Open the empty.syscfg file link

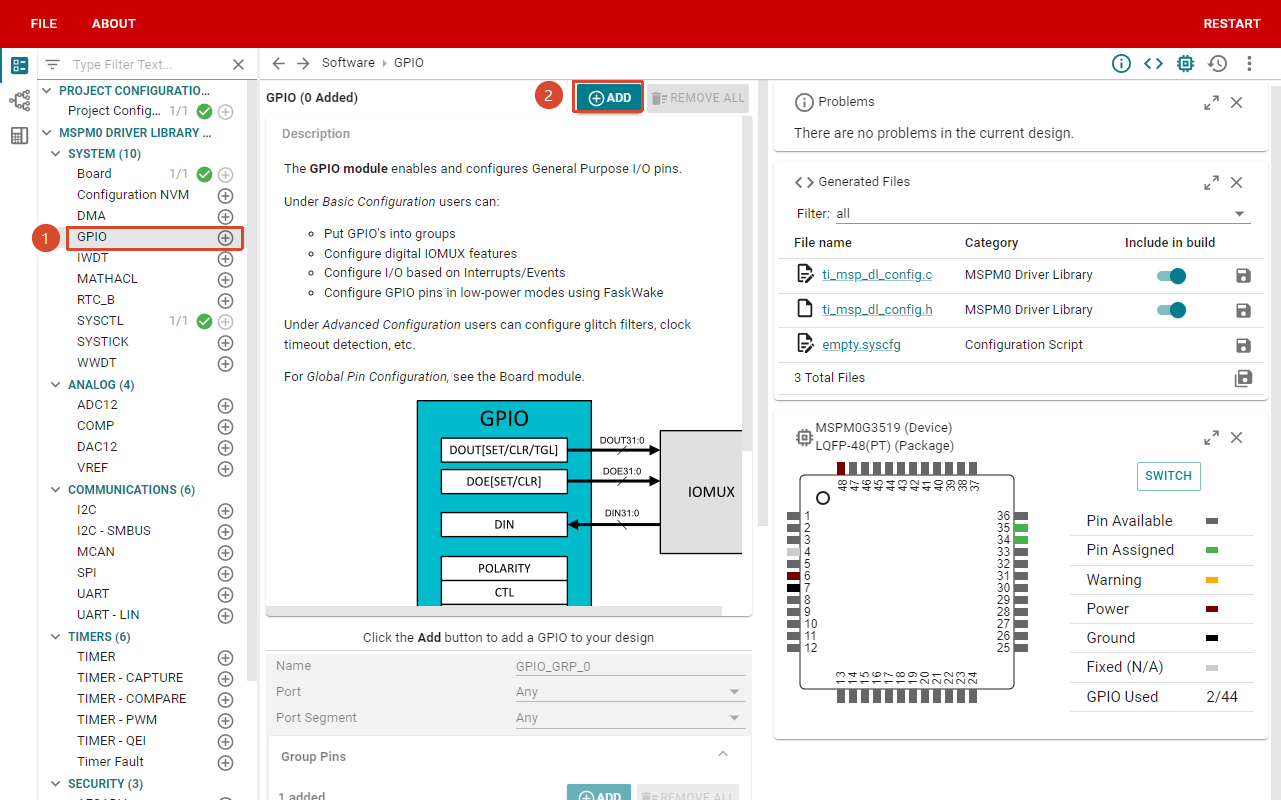(x=862, y=345)
